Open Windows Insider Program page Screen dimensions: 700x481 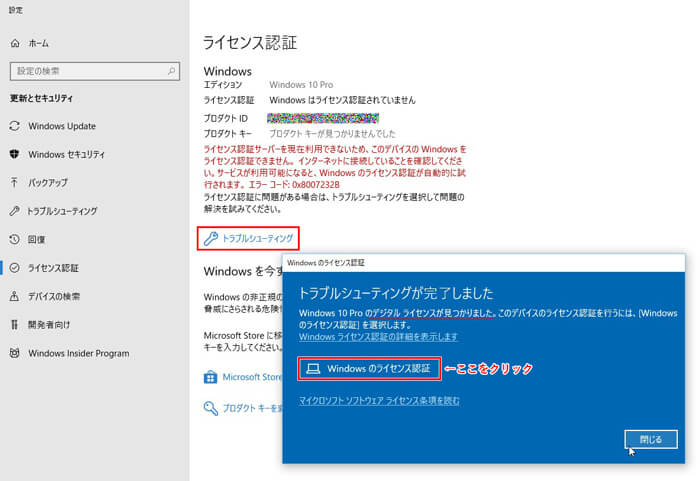pyautogui.click(x=94, y=353)
